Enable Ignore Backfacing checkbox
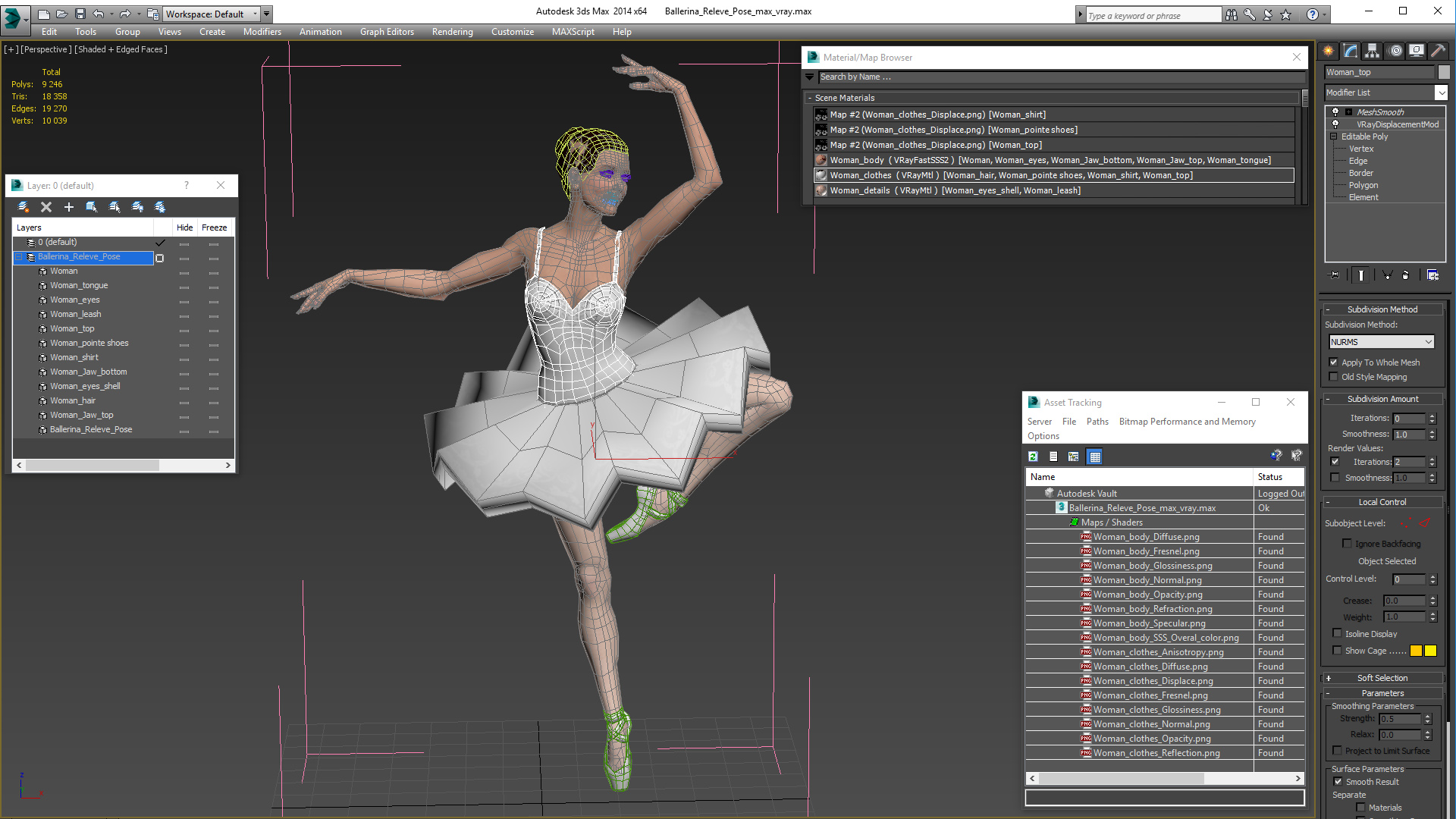1456x819 pixels. 1348,544
